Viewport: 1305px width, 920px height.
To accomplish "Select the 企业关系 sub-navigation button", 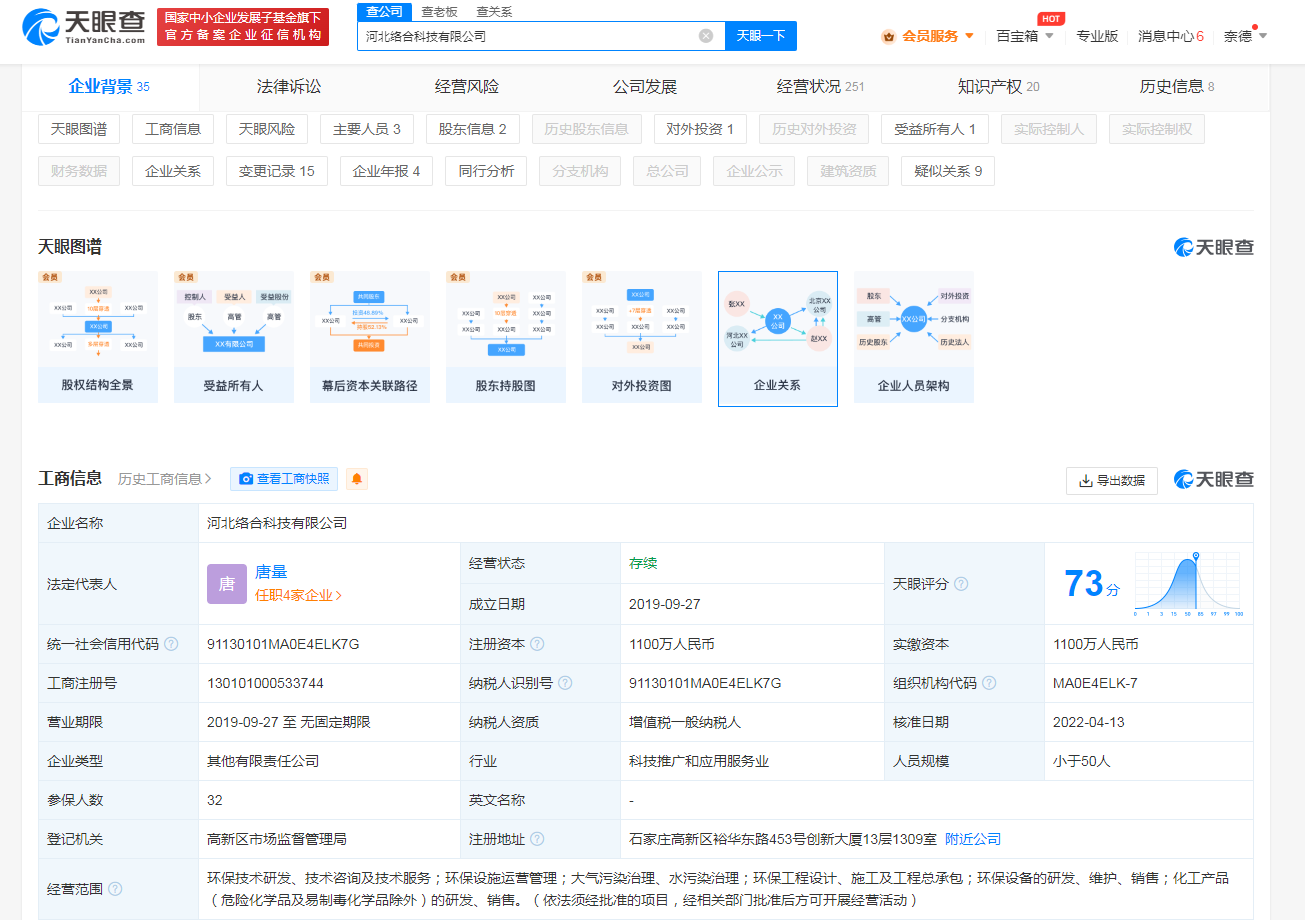I will point(173,171).
